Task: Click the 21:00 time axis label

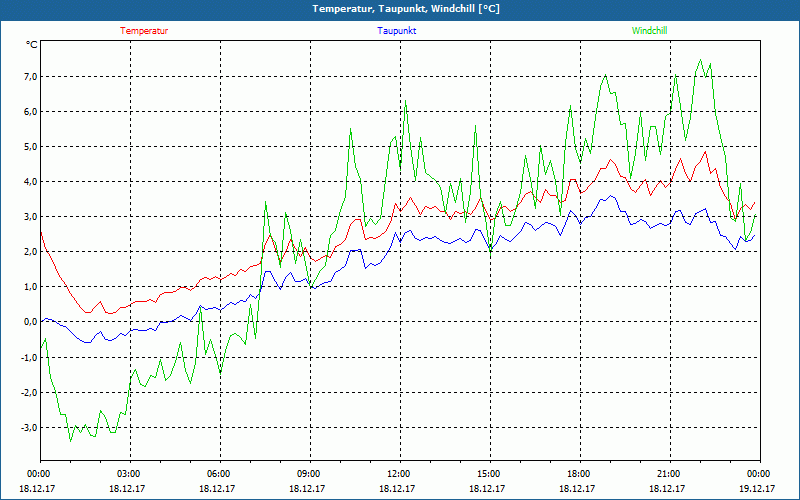Action: pyautogui.click(x=670, y=474)
